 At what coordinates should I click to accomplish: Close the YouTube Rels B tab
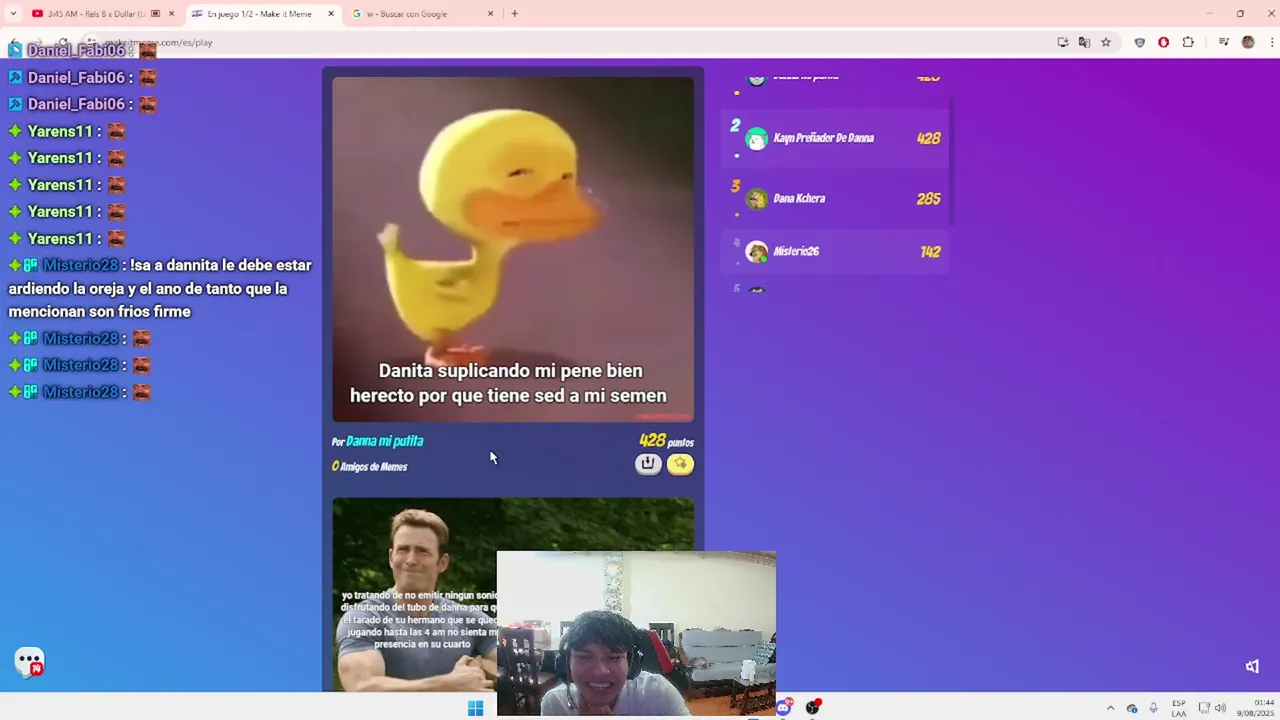point(171,14)
